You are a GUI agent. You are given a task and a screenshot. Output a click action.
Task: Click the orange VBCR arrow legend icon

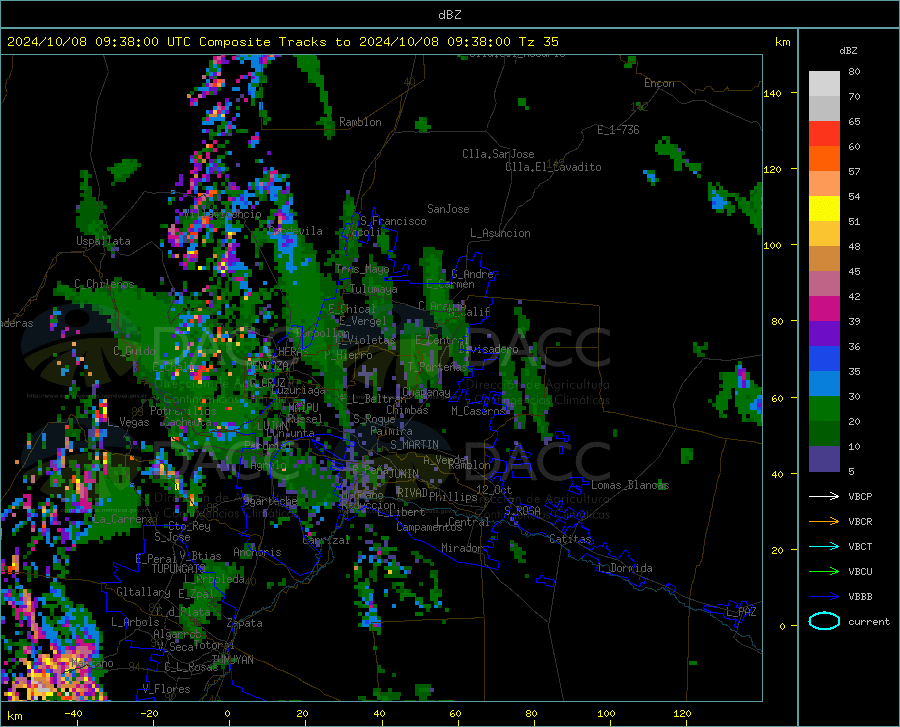[x=824, y=522]
